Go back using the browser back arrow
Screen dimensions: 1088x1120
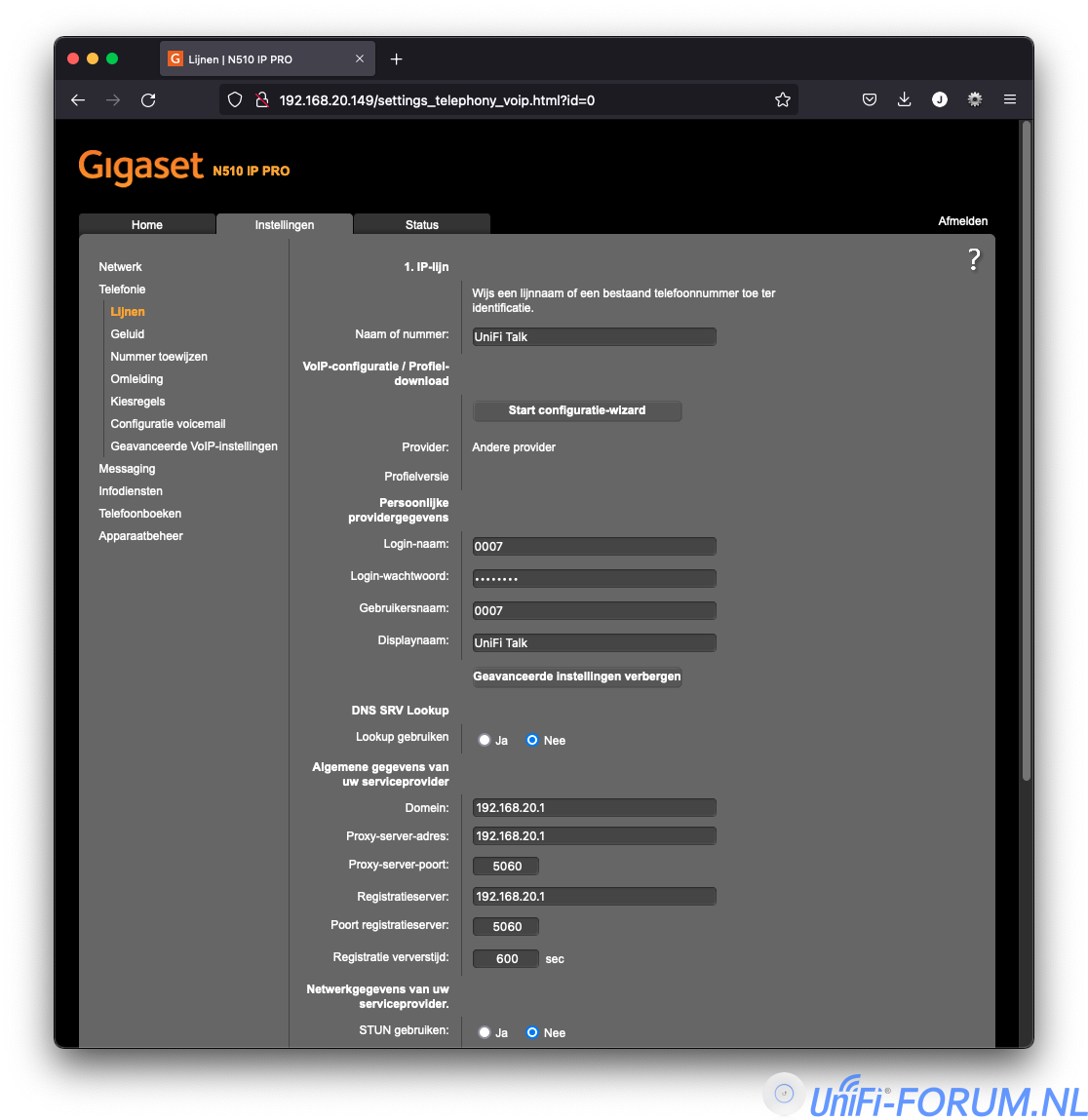(78, 100)
